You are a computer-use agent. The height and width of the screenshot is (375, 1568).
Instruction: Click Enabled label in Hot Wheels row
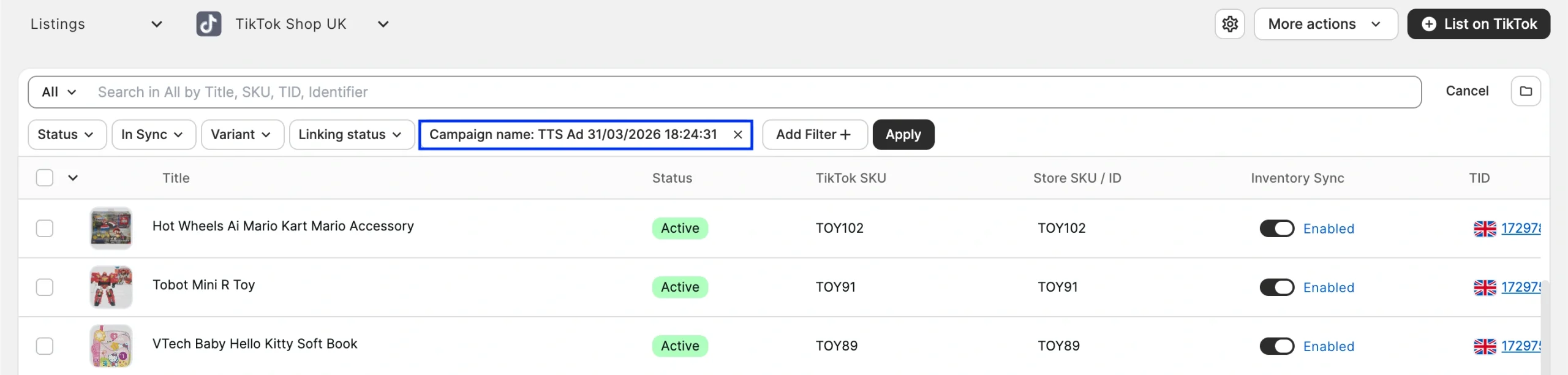coord(1329,229)
